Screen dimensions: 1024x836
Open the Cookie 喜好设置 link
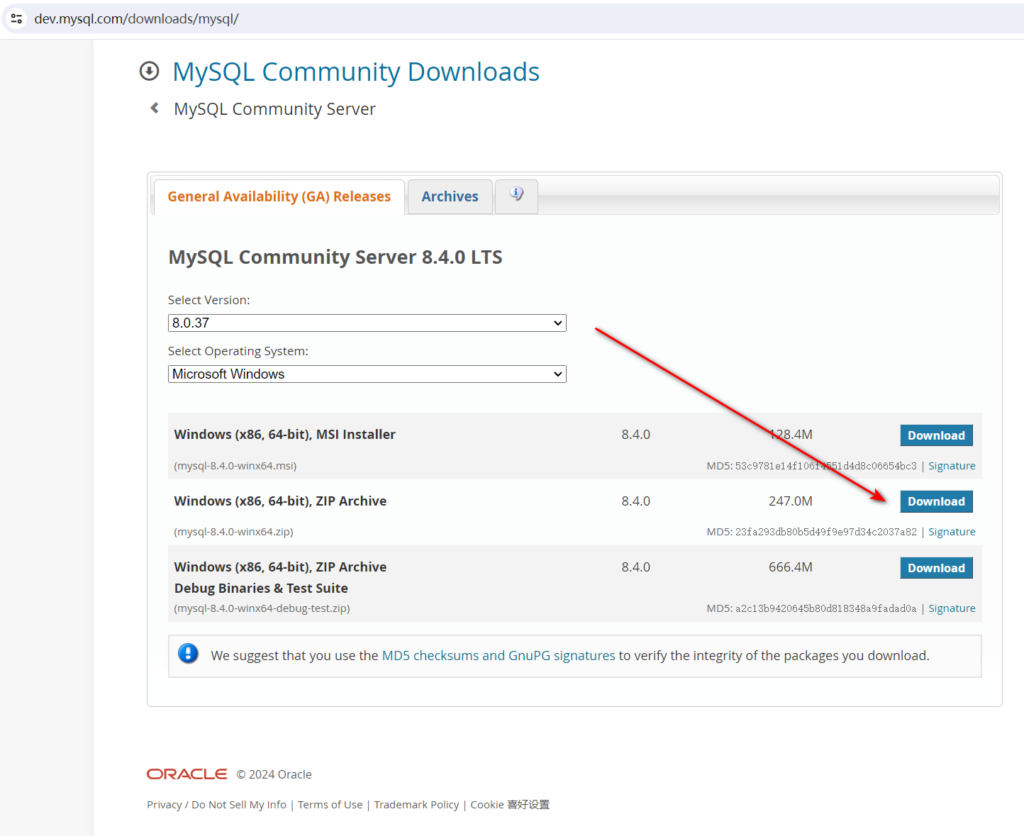pos(510,805)
